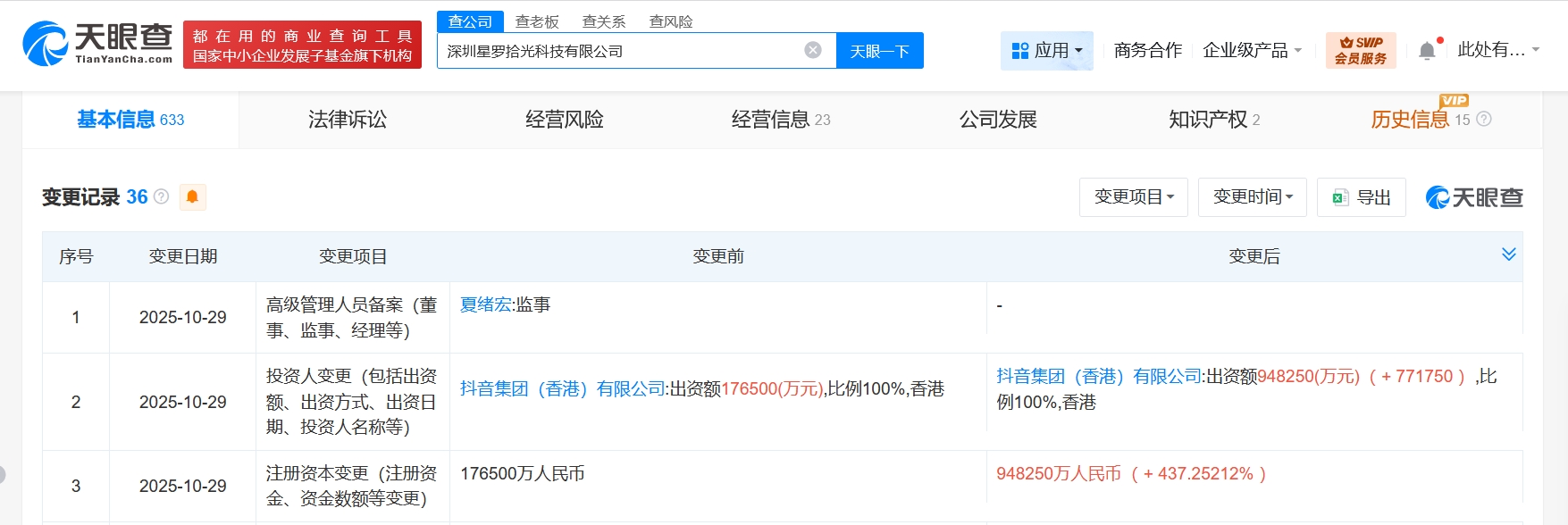The height and width of the screenshot is (525, 1568).
Task: Open the 企业级产品 dropdown menu
Action: coord(1252,51)
